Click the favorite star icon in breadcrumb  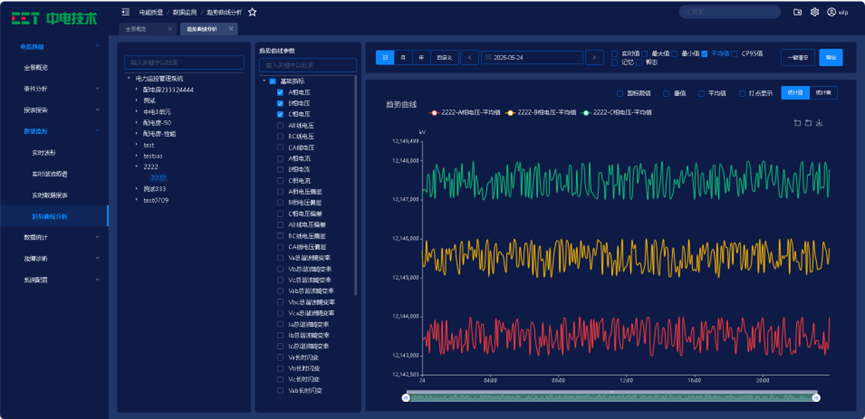[x=253, y=12]
